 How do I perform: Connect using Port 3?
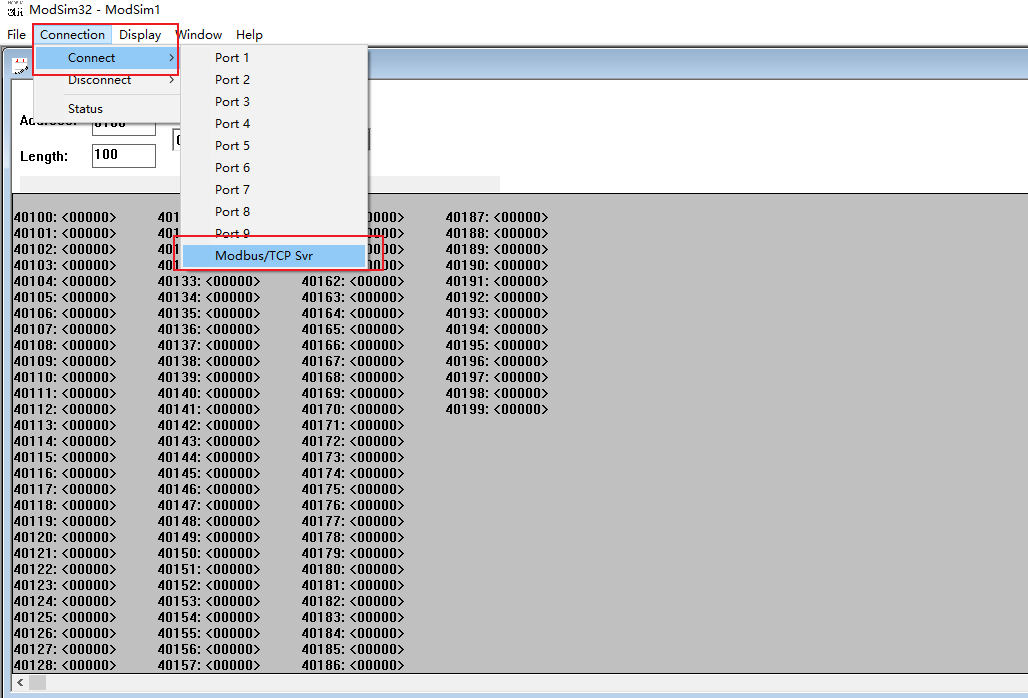232,102
